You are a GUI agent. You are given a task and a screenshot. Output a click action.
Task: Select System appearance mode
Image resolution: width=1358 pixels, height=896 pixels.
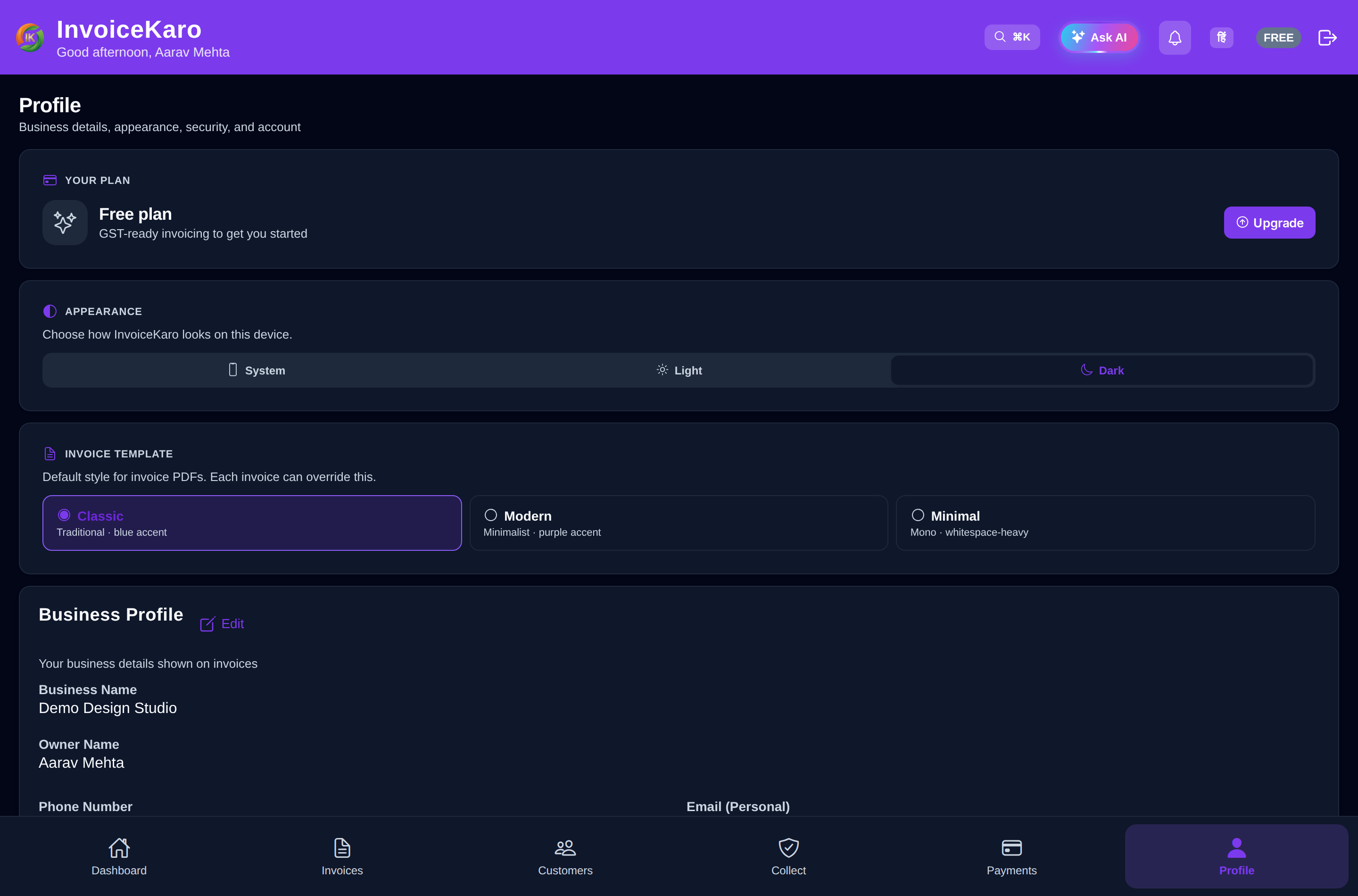click(x=257, y=370)
